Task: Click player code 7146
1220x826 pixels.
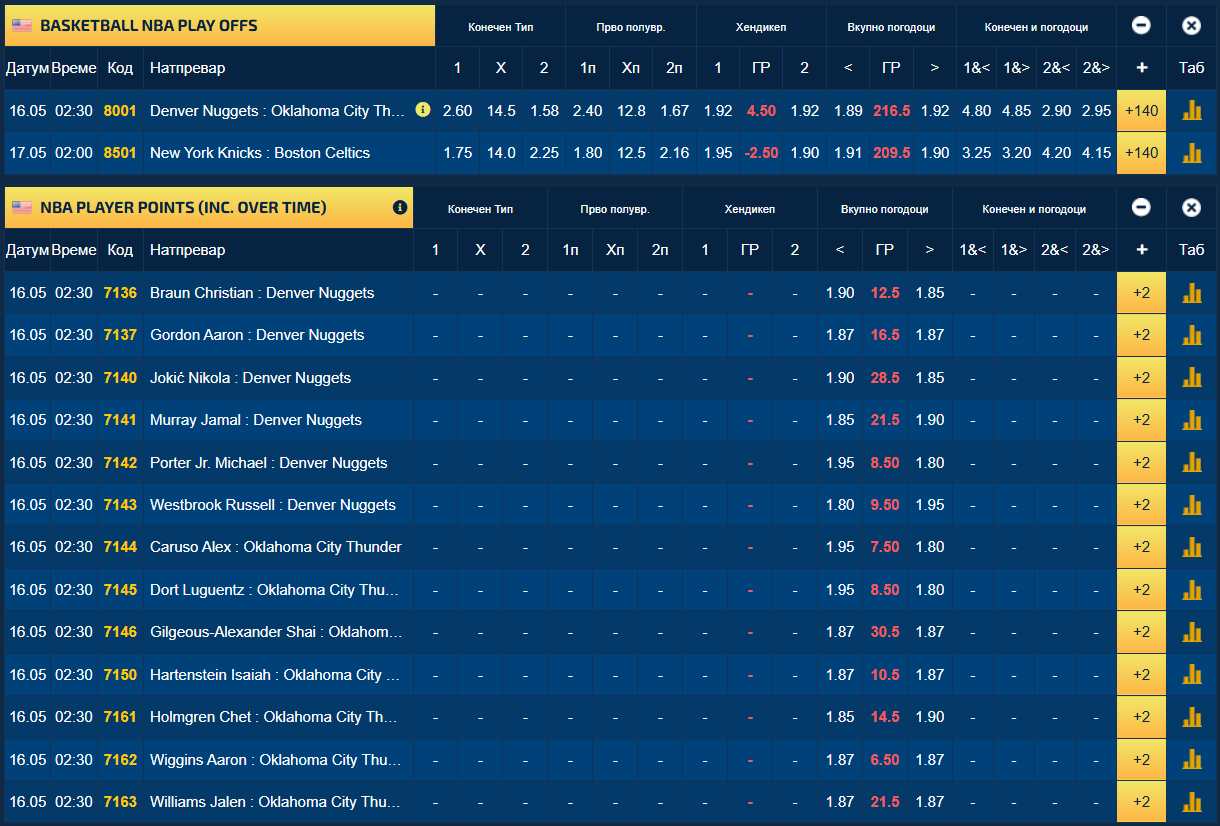Action: pyautogui.click(x=120, y=632)
